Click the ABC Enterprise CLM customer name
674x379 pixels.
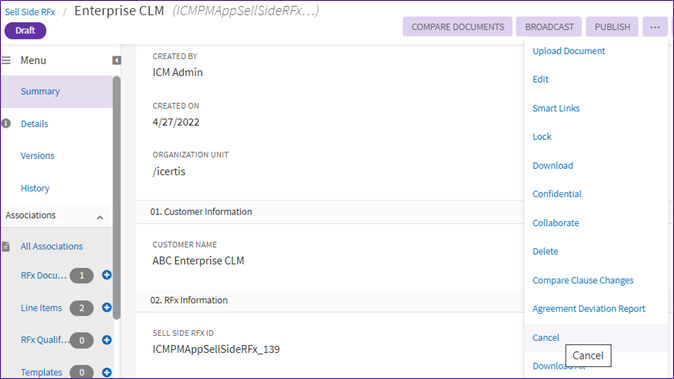click(x=198, y=260)
